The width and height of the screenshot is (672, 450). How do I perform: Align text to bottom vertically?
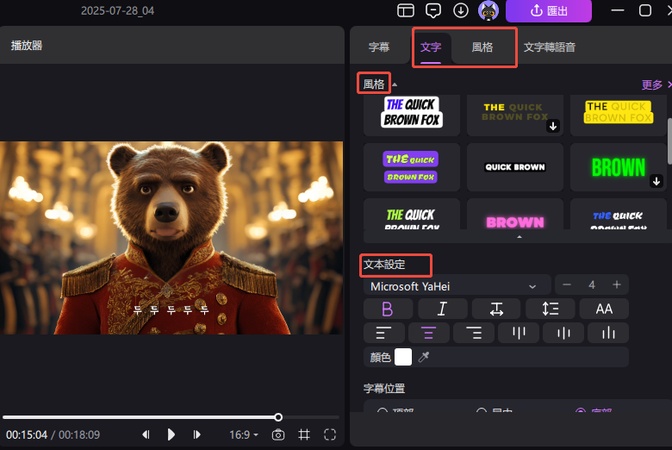coord(608,333)
